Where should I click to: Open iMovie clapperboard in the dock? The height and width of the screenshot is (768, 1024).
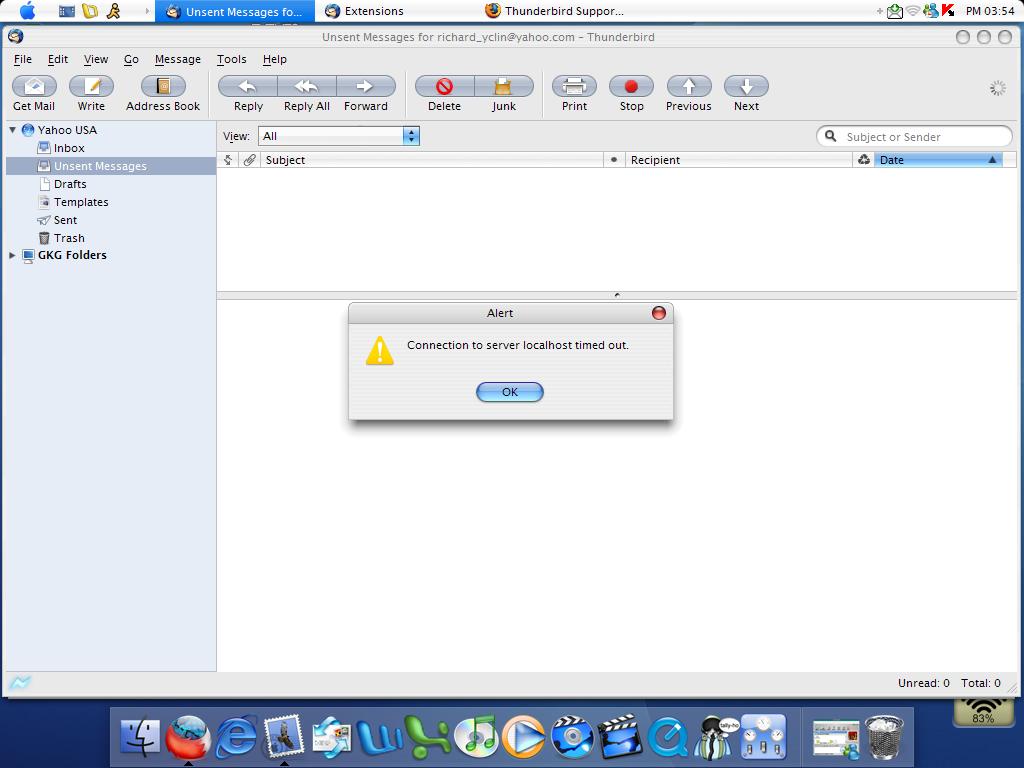(621, 737)
